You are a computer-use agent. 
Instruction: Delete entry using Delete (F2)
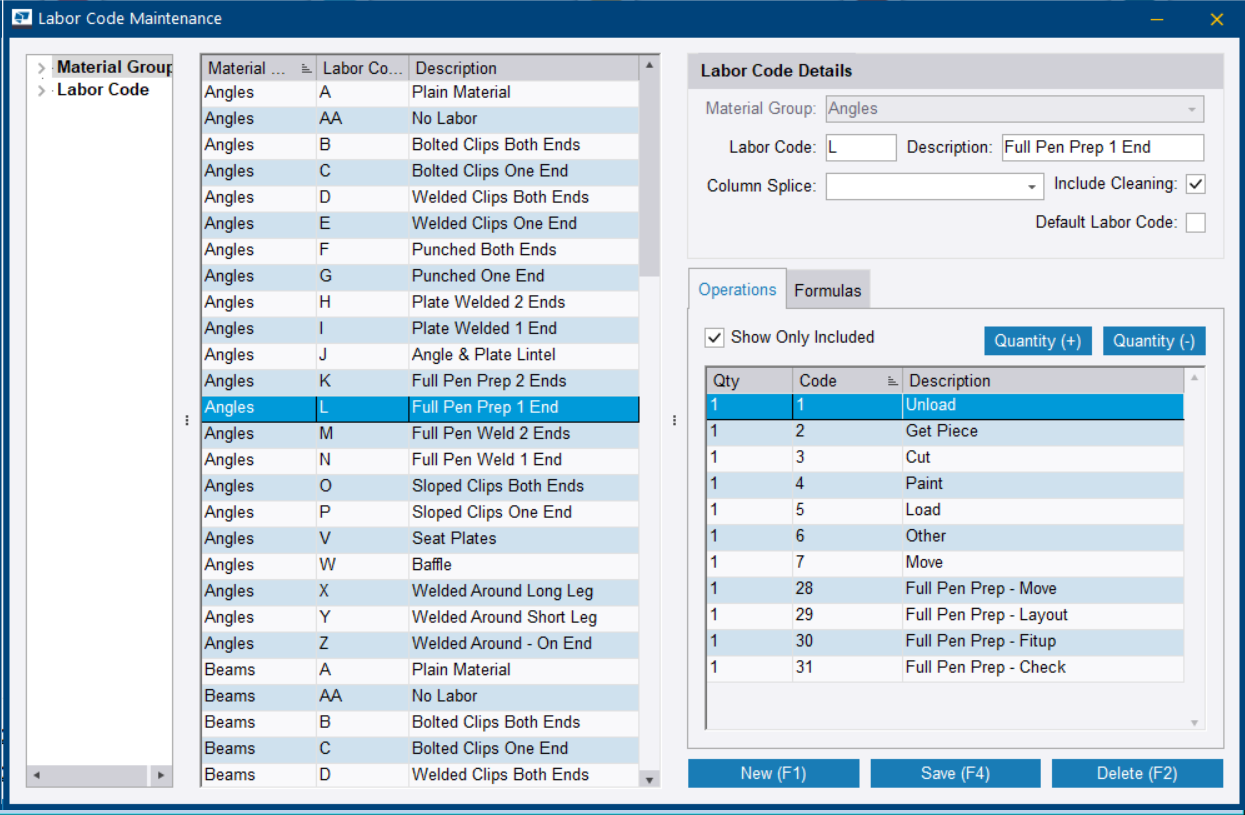[1137, 772]
